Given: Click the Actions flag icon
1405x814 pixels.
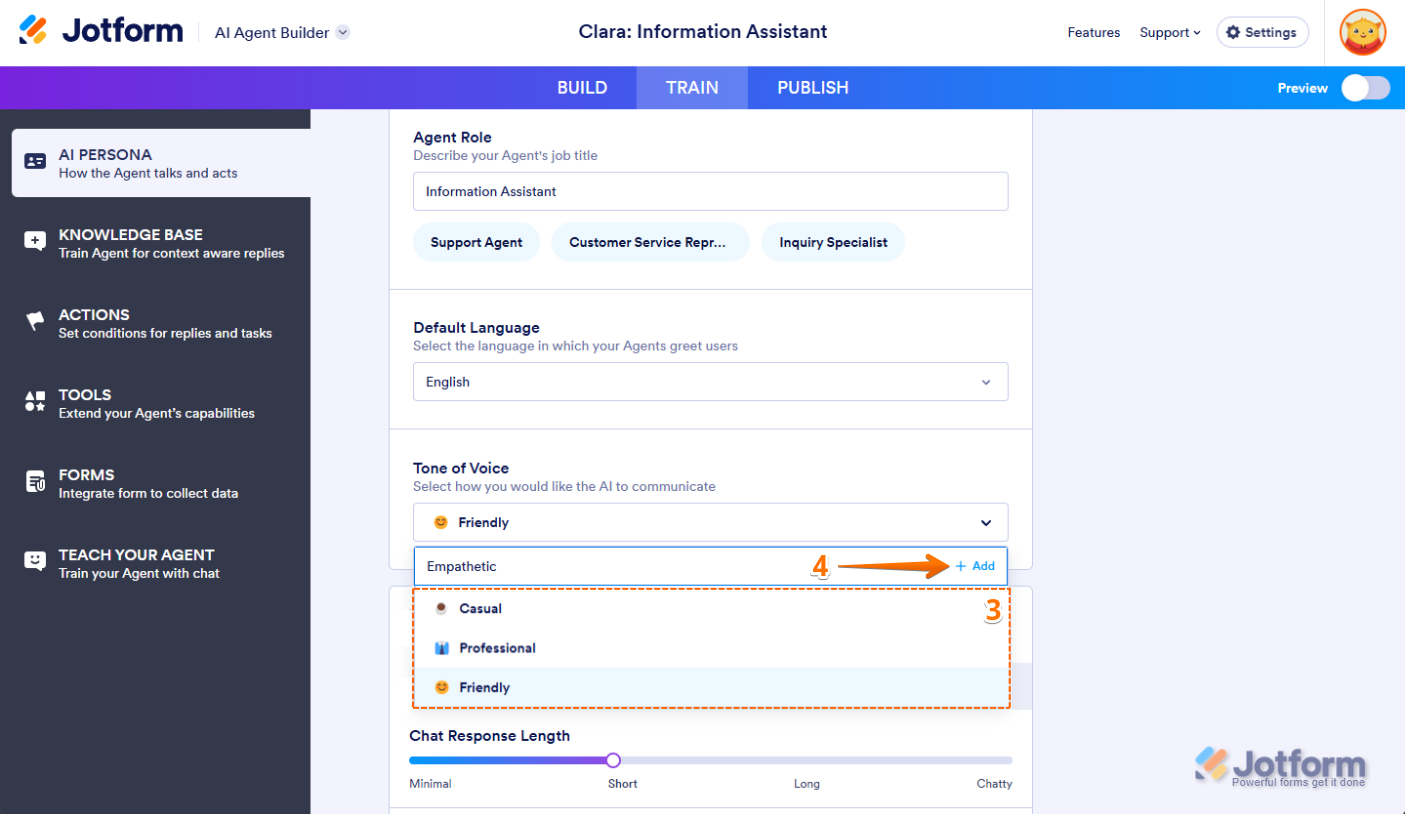Looking at the screenshot, I should tap(35, 322).
